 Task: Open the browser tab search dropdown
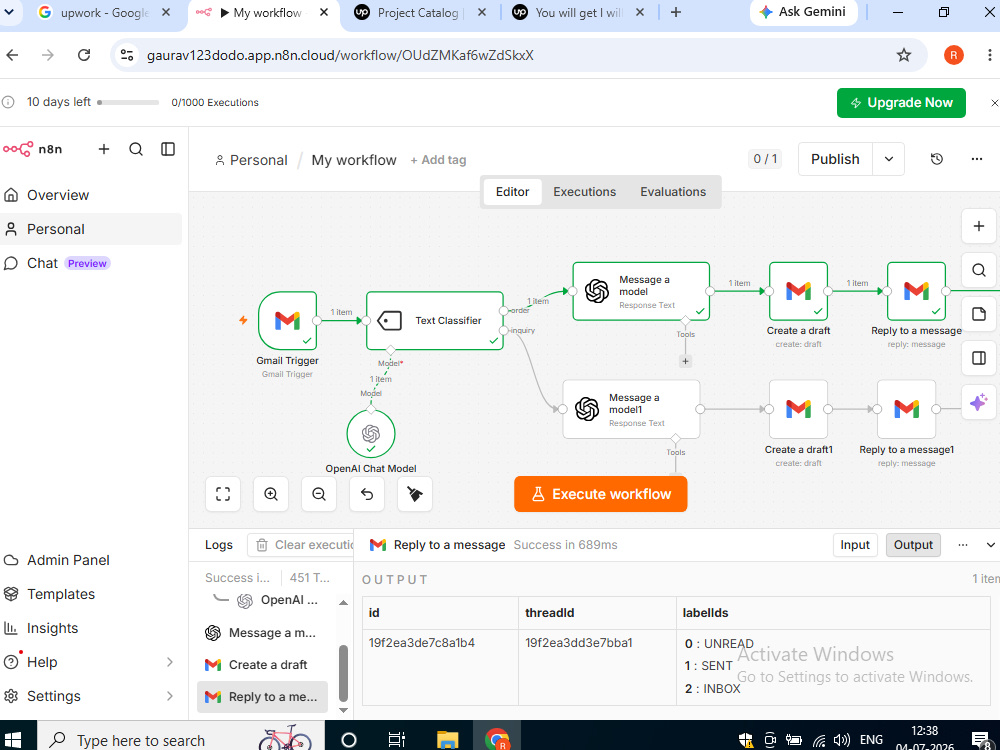[x=9, y=12]
